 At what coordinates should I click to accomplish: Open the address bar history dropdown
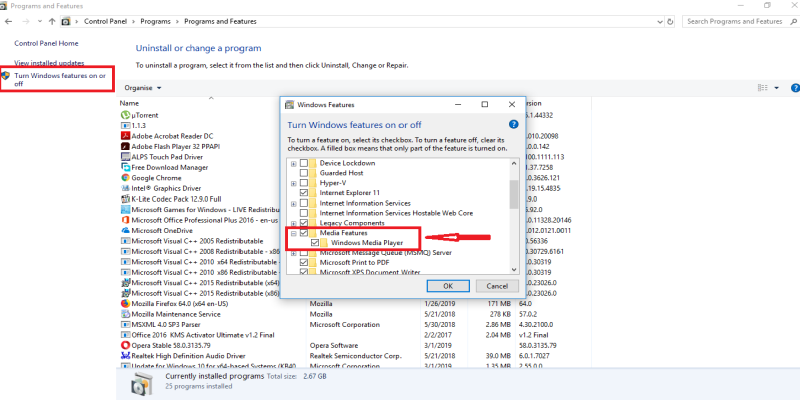click(661, 21)
